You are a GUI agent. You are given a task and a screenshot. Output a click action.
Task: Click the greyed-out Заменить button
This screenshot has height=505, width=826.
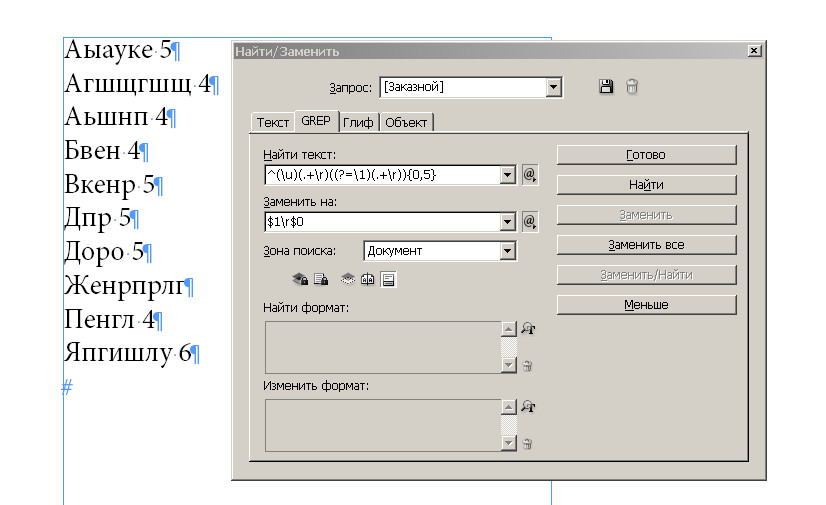[646, 215]
